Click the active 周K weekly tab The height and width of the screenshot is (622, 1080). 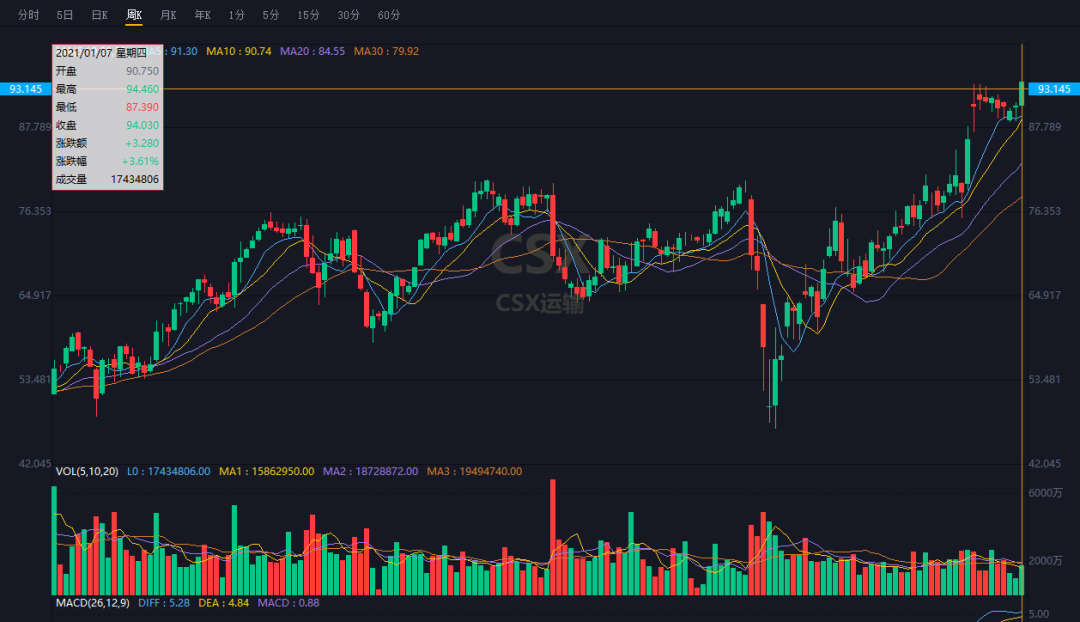(x=134, y=15)
